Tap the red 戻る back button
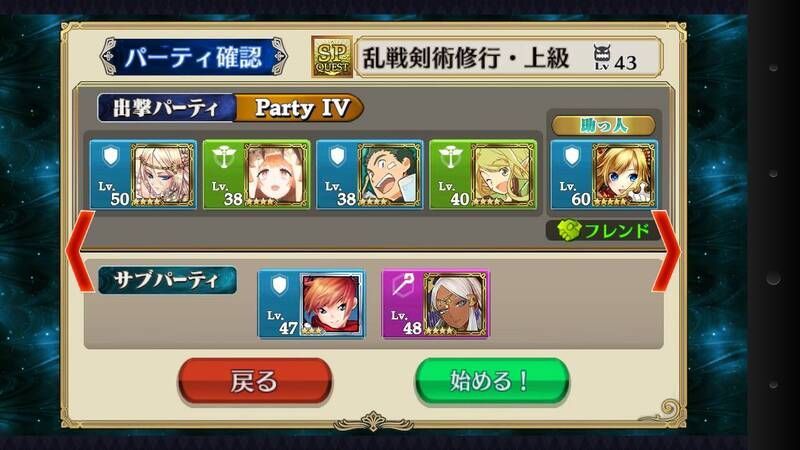The height and width of the screenshot is (450, 800). click(x=255, y=381)
